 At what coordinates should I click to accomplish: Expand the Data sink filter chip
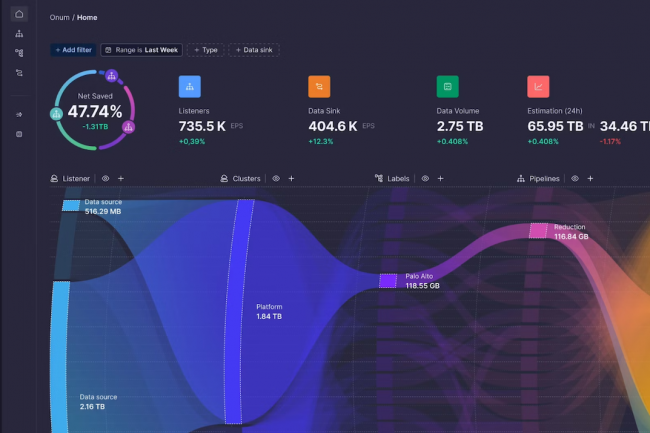click(x=255, y=49)
